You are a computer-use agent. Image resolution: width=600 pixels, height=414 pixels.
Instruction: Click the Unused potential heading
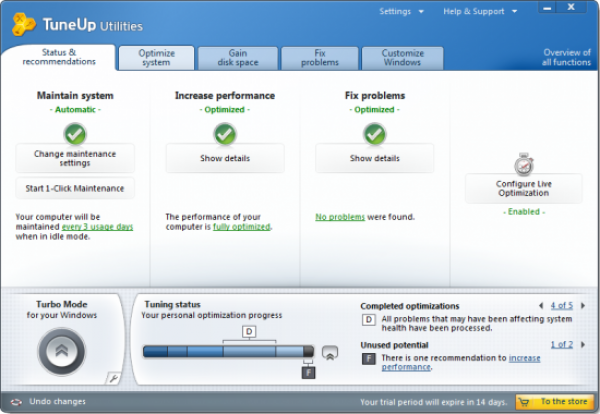click(394, 345)
